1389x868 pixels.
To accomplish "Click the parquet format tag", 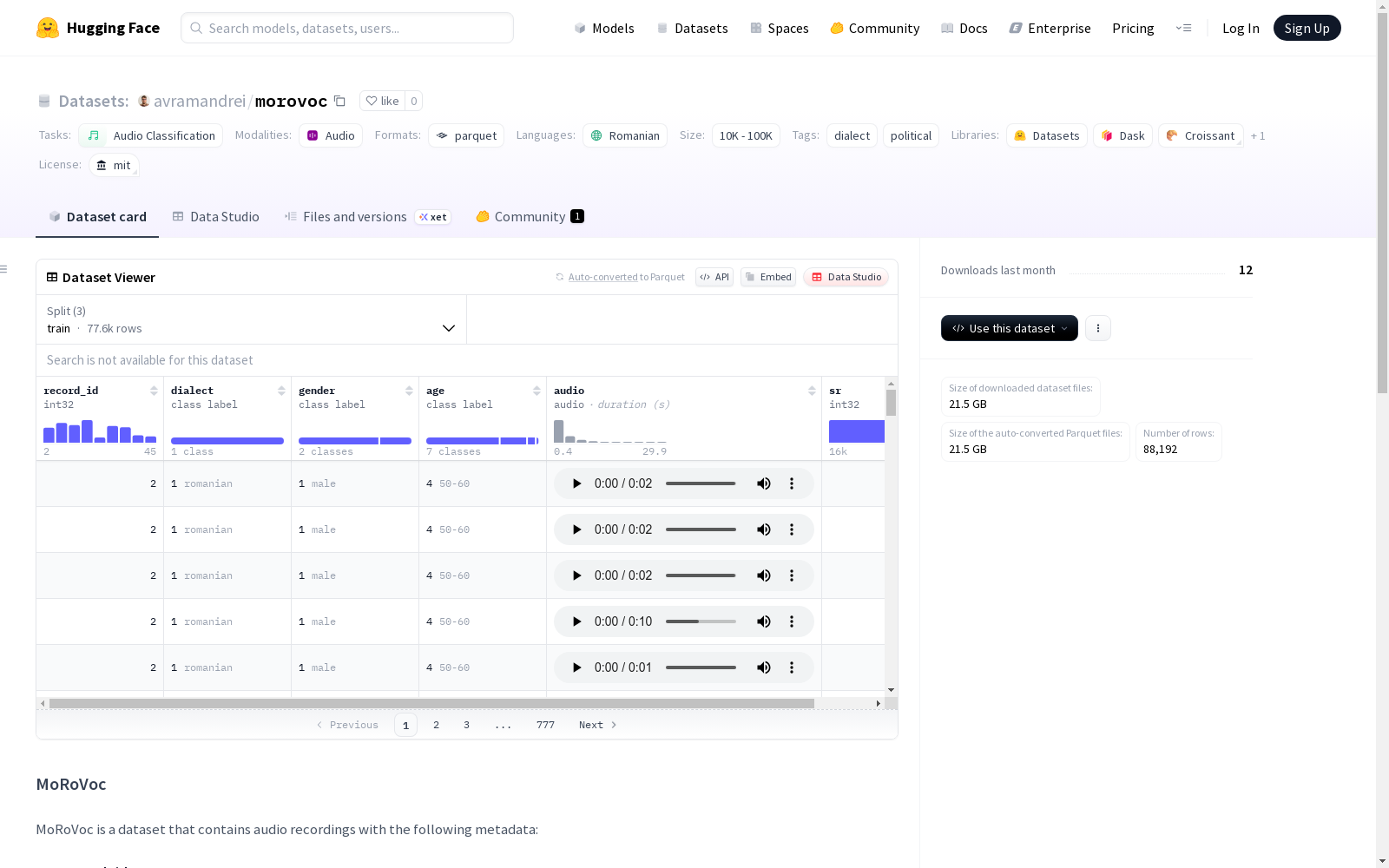I will point(466,135).
